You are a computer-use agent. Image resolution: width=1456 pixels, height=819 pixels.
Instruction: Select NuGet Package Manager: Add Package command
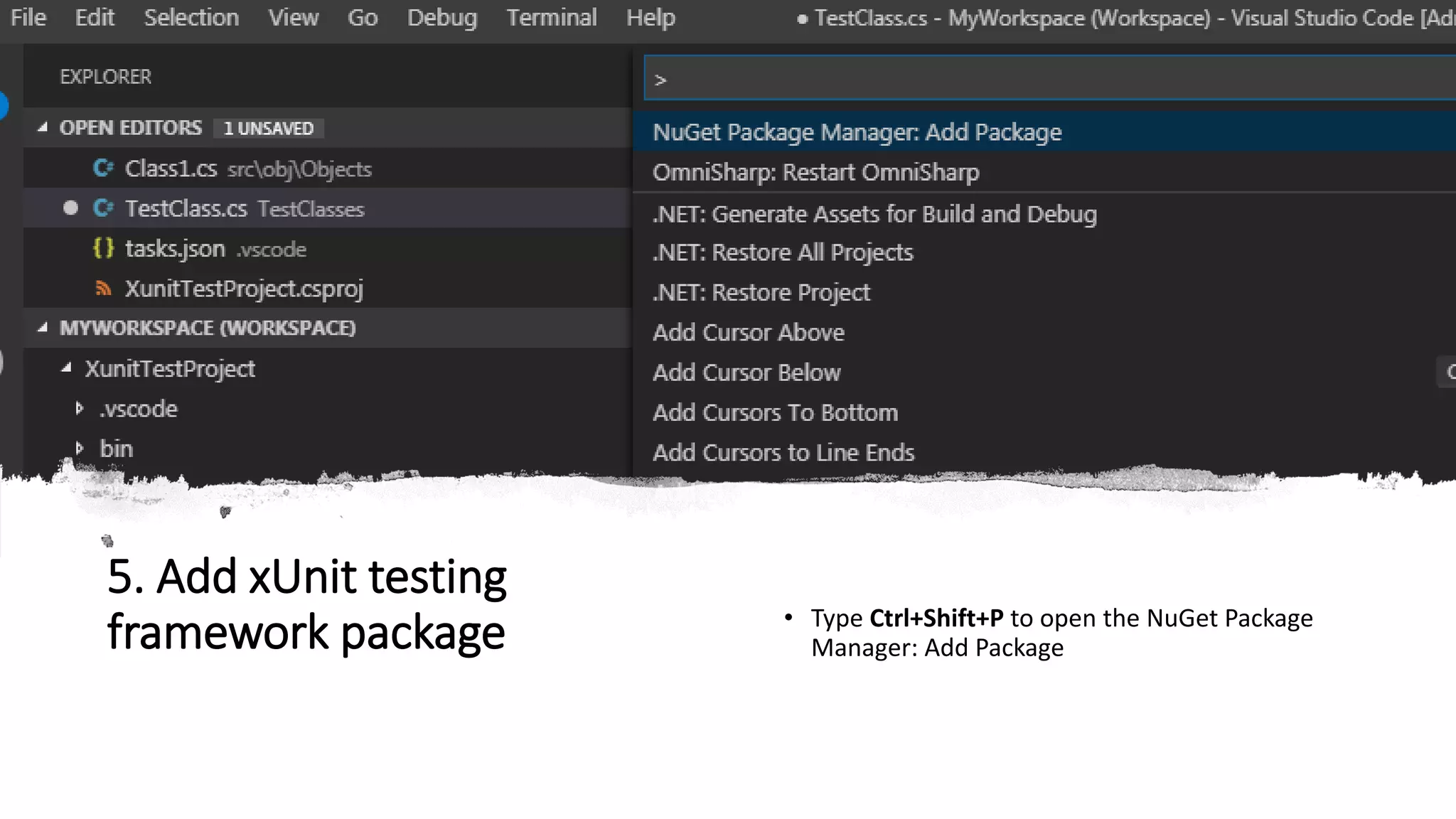pos(857,132)
